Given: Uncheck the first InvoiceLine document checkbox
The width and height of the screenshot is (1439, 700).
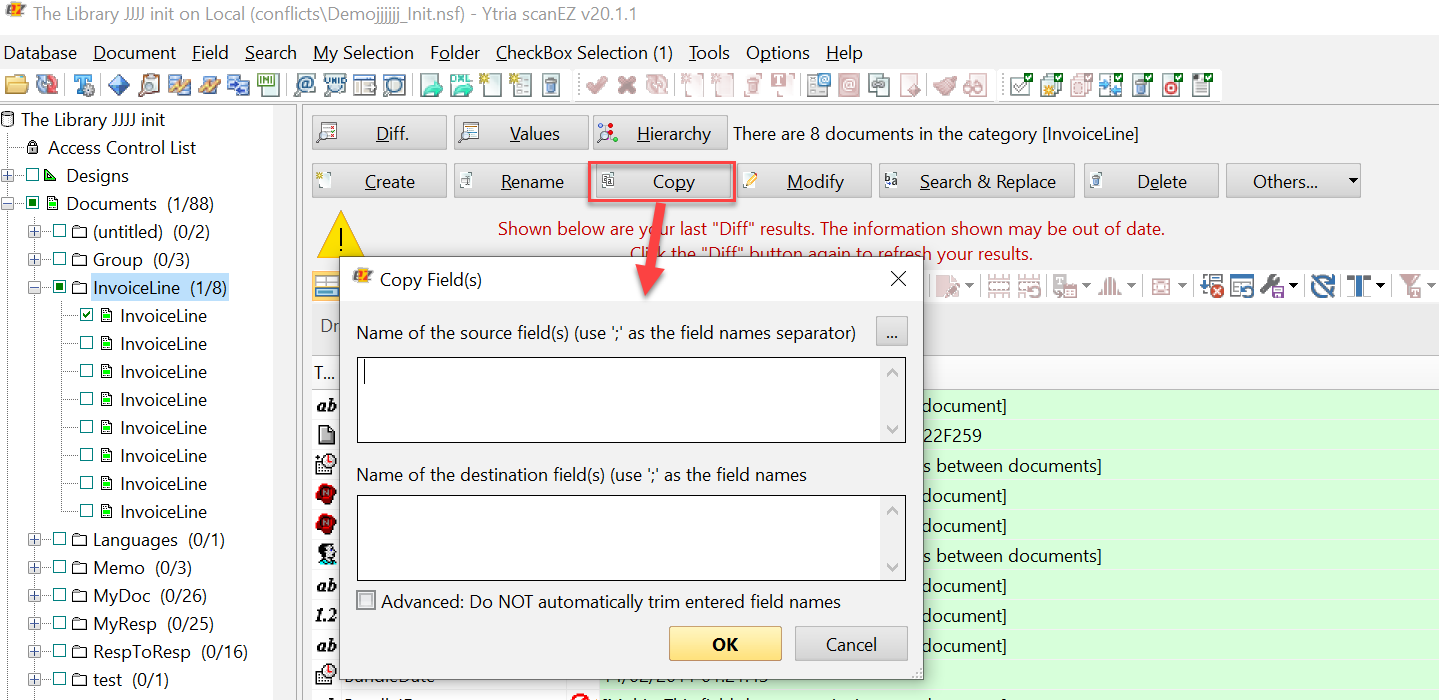Looking at the screenshot, I should pyautogui.click(x=87, y=316).
